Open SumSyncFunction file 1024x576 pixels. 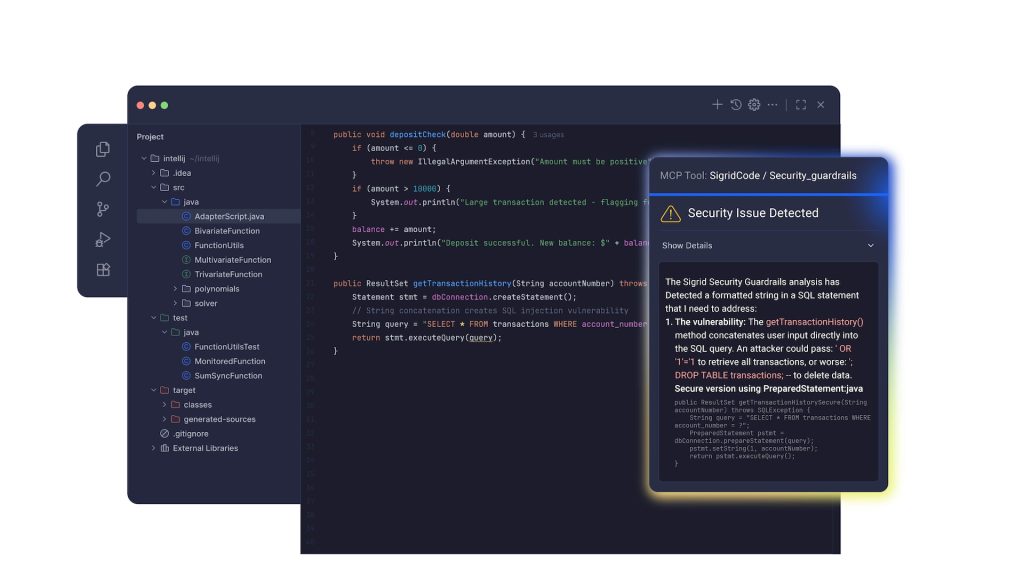coord(228,376)
